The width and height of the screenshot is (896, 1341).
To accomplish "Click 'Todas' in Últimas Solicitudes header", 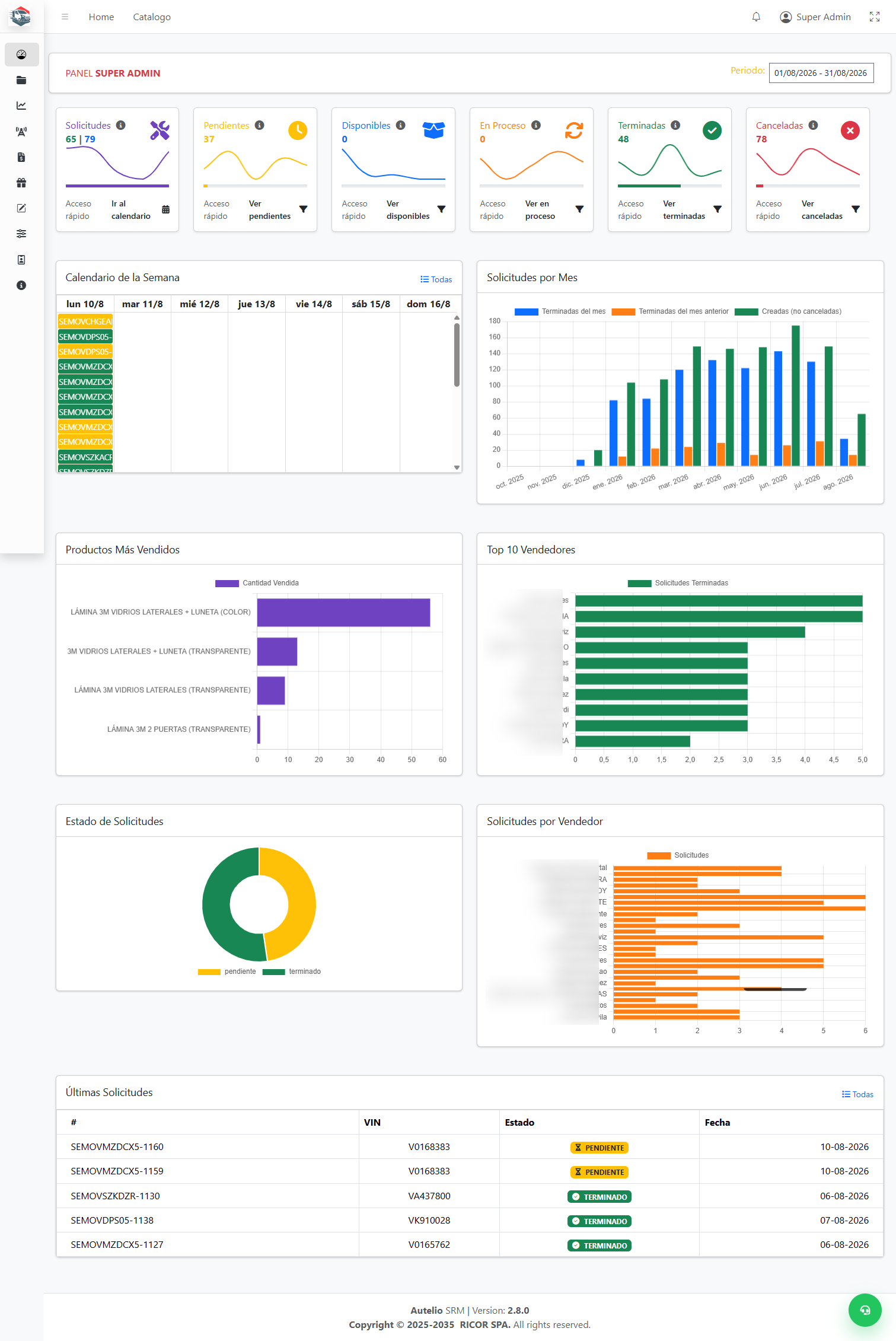I will click(x=857, y=1094).
